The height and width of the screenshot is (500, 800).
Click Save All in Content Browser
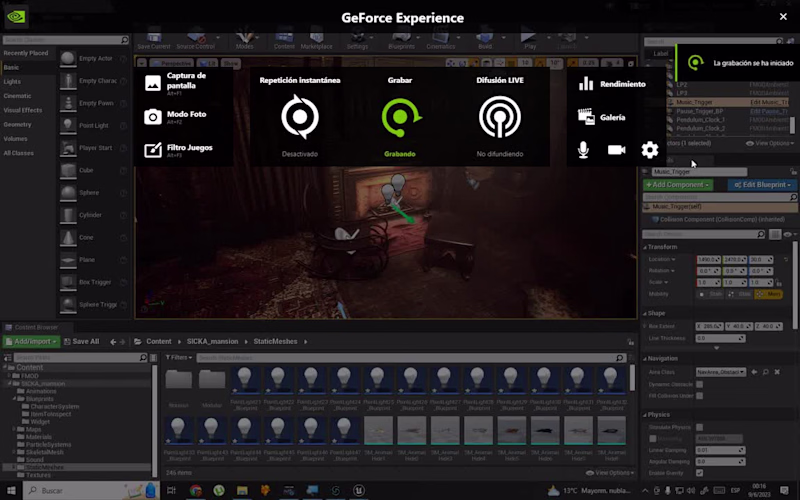82,341
